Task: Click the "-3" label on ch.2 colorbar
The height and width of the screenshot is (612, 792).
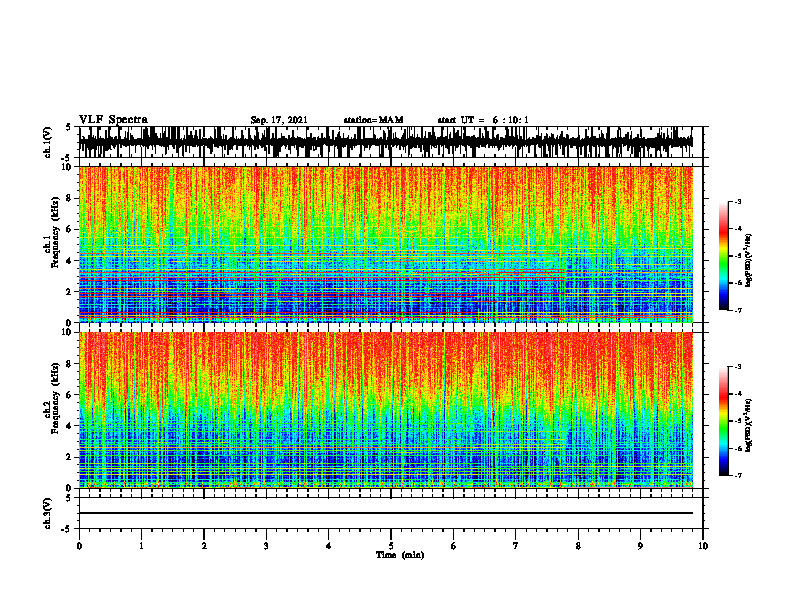Action: point(738,367)
